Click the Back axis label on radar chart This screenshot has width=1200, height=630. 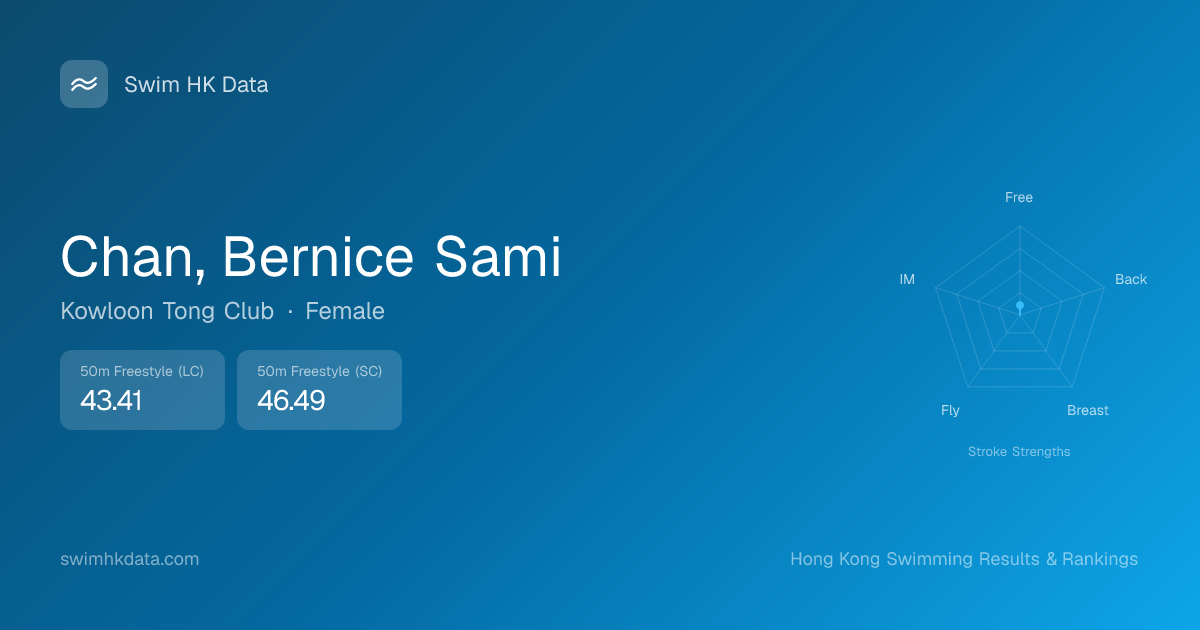[x=1131, y=280]
